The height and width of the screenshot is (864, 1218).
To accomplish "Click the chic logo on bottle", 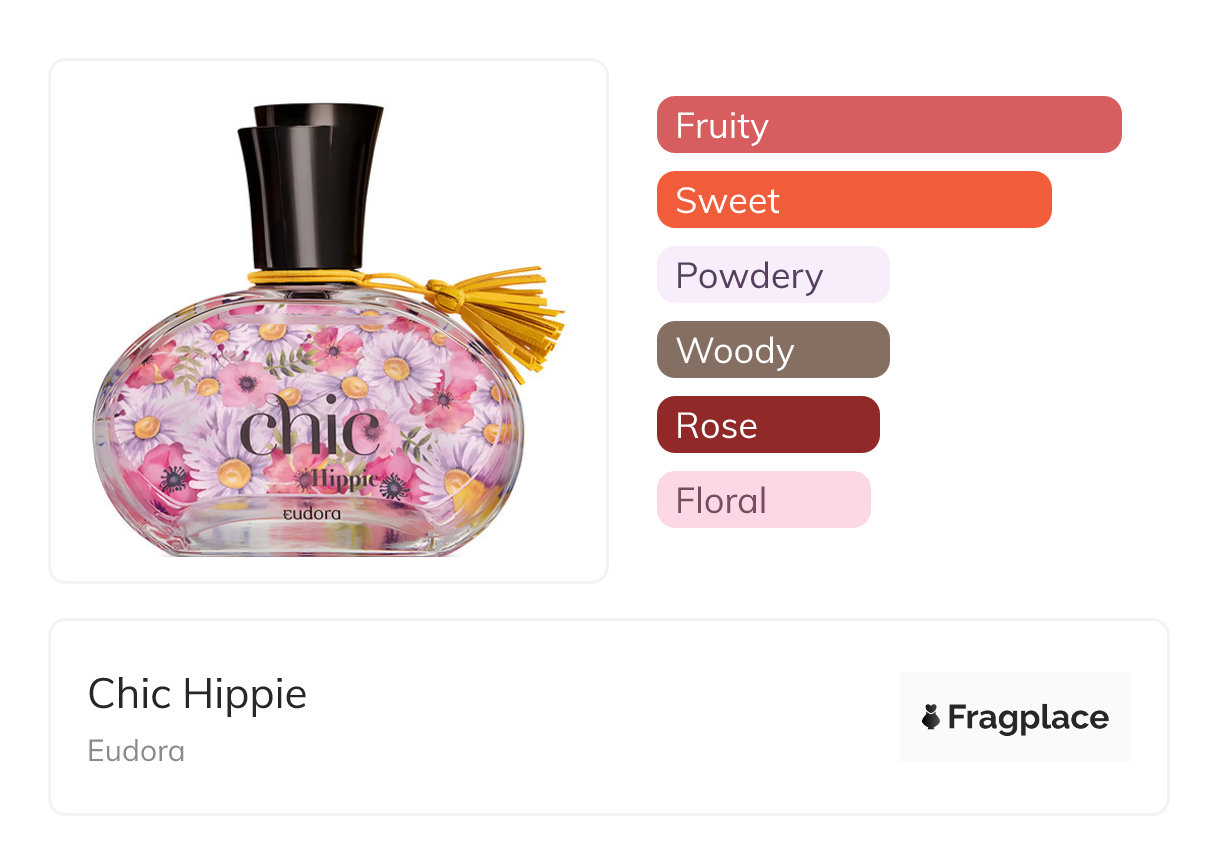I will [x=310, y=427].
